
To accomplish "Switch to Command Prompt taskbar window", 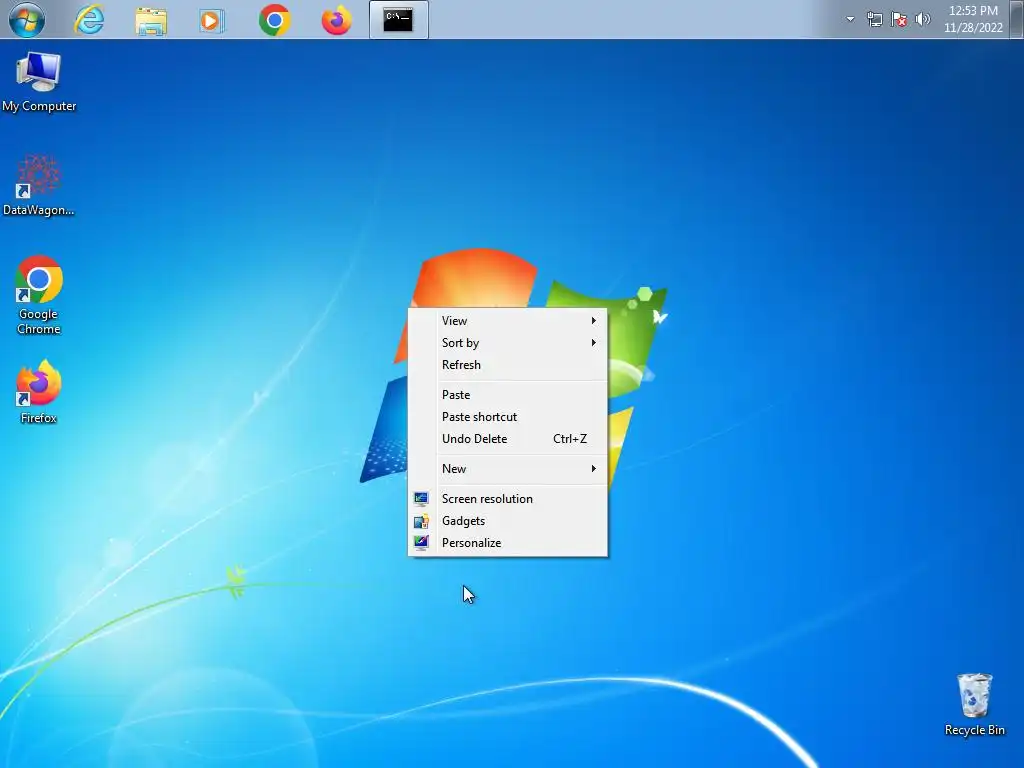I will [398, 20].
